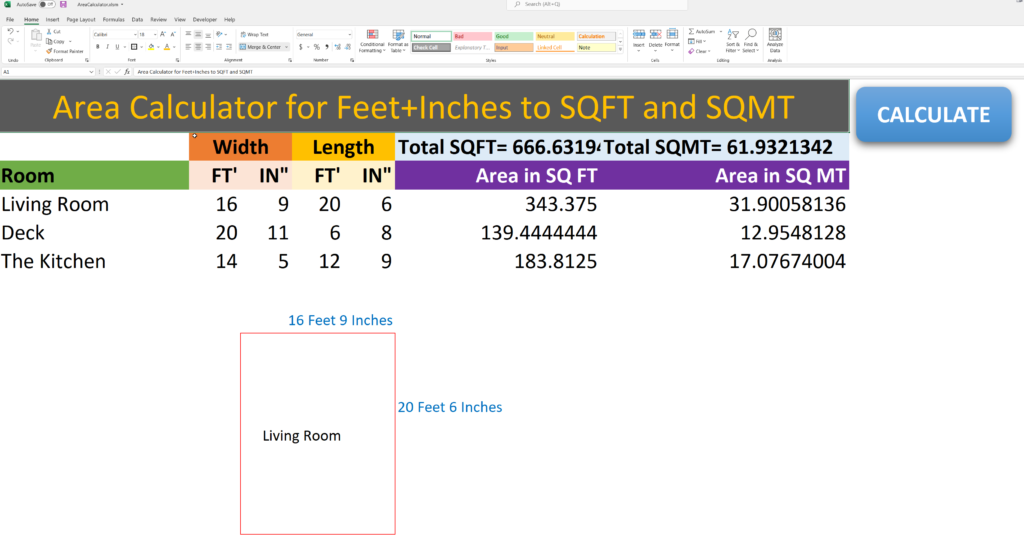This screenshot has width=1024, height=546.
Task: Open the Formulas ribbon tab
Action: [114, 20]
